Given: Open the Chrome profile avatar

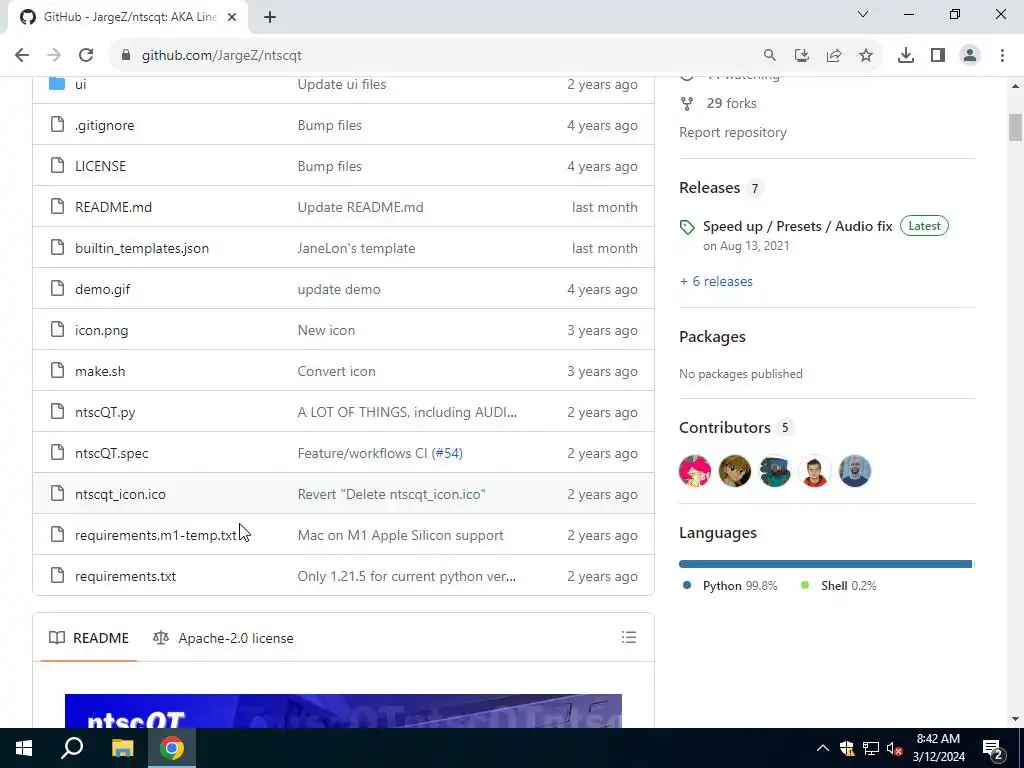Looking at the screenshot, I should pyautogui.click(x=970, y=56).
